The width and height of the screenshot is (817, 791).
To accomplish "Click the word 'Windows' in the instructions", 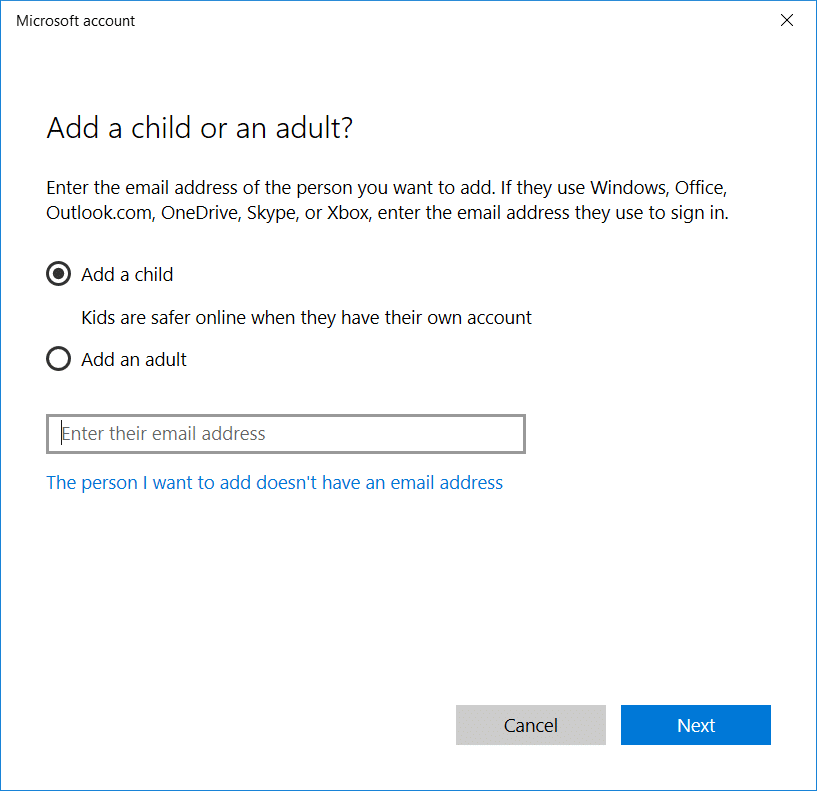I will click(x=628, y=187).
